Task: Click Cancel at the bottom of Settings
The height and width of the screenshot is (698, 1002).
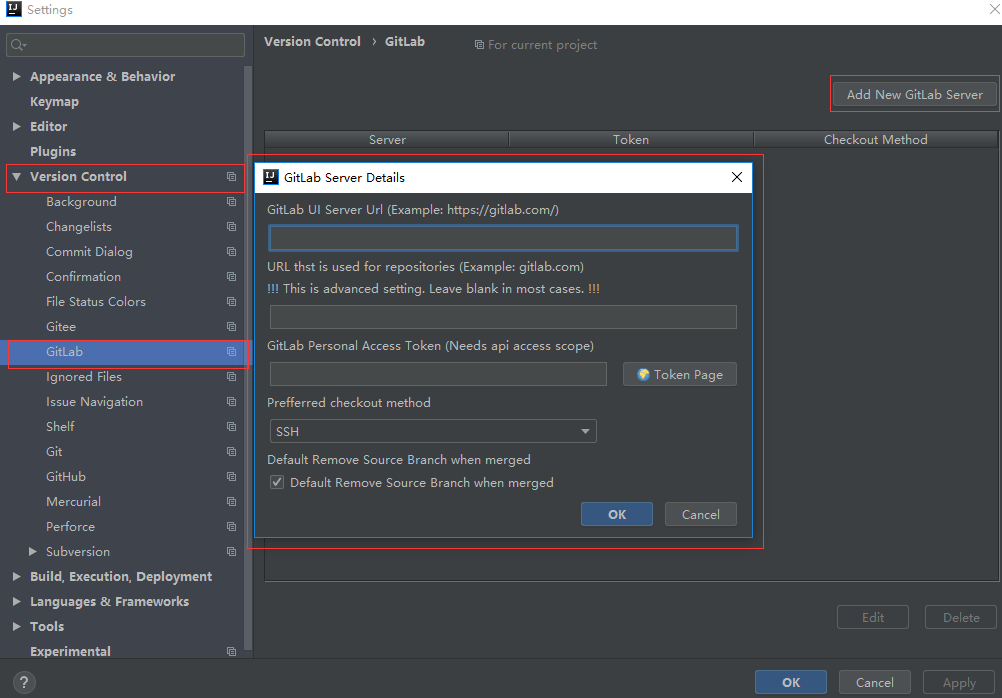Action: (874, 683)
